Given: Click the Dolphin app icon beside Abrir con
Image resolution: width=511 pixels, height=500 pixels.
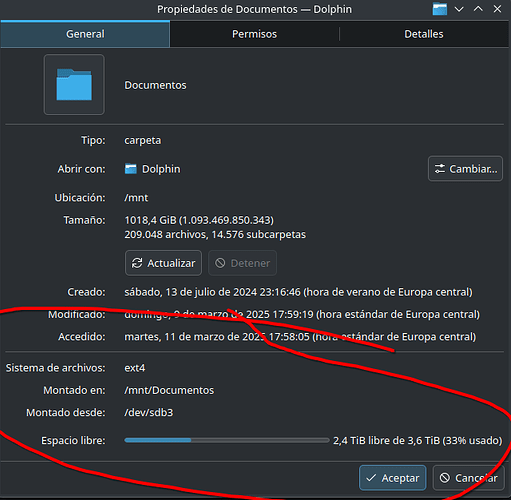Looking at the screenshot, I should [131, 169].
